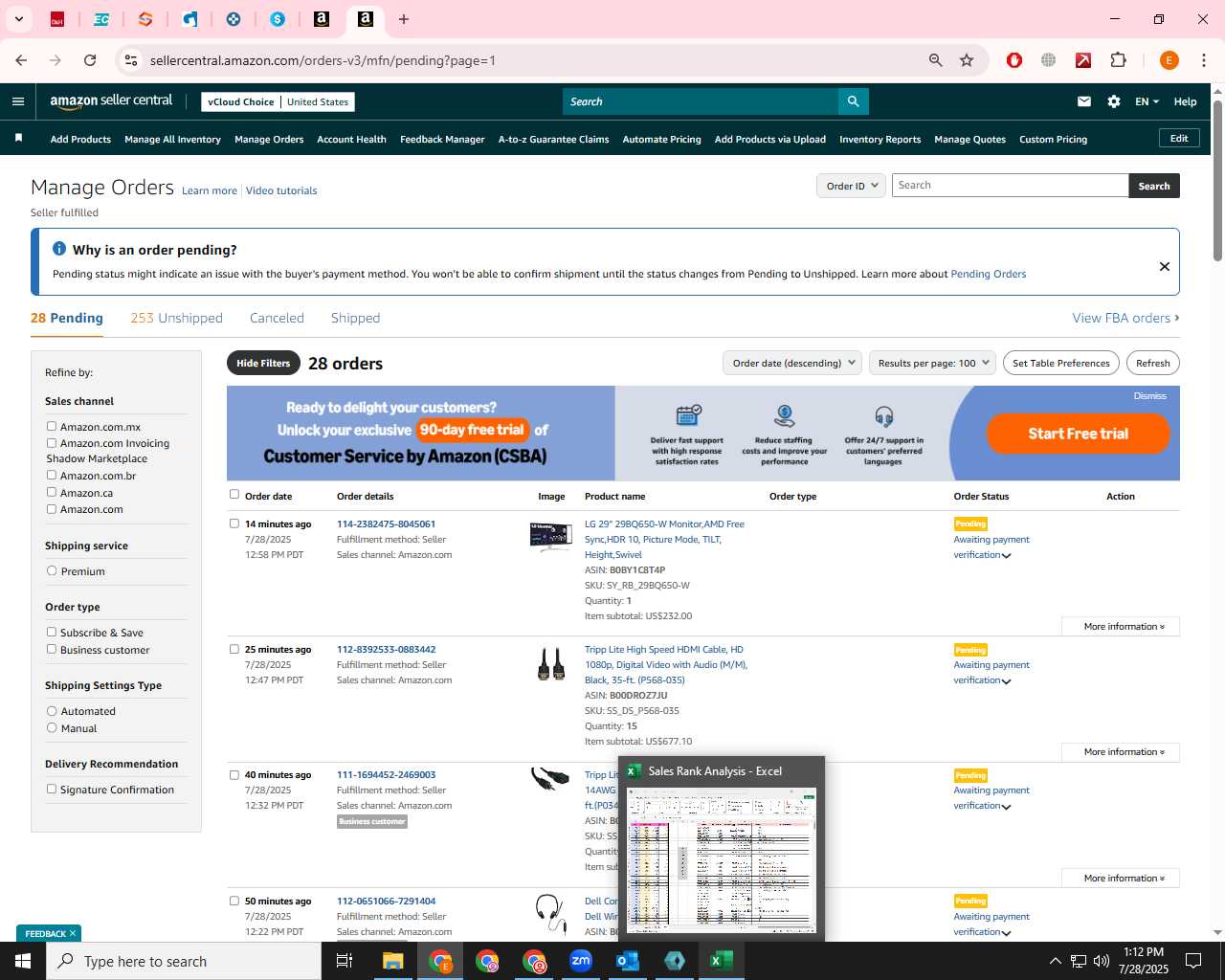1225x980 pixels.
Task: Select the Manual shipping settings radio
Action: tap(52, 727)
